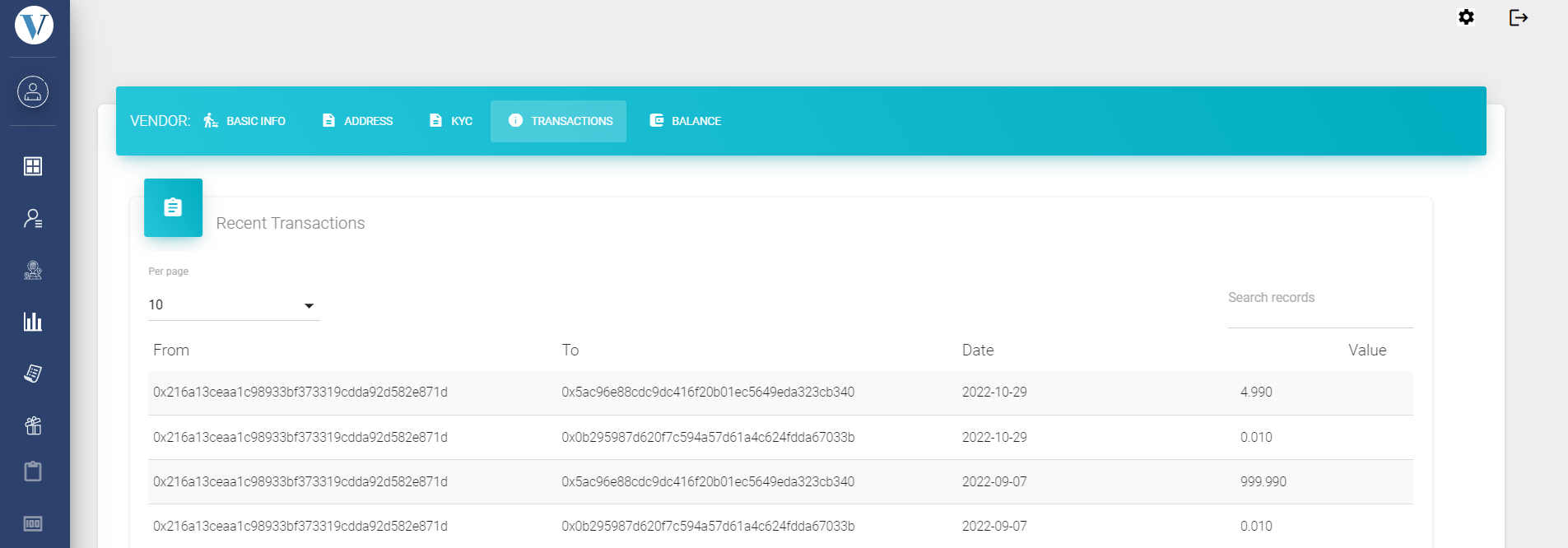The height and width of the screenshot is (548, 1568).
Task: Open the dashboard grid icon in sidebar
Action: click(x=33, y=166)
